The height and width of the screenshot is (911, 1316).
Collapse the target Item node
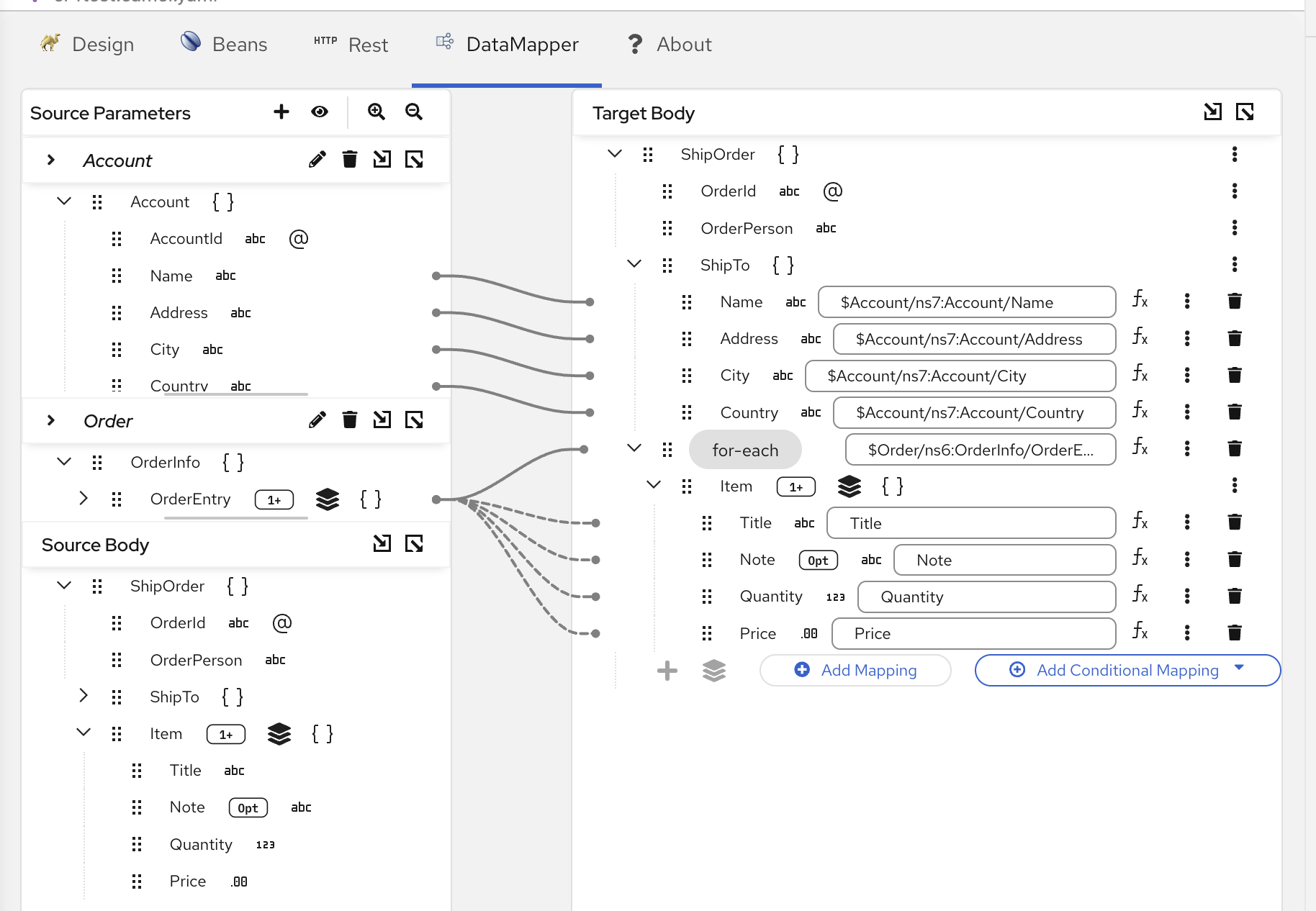[x=654, y=485]
